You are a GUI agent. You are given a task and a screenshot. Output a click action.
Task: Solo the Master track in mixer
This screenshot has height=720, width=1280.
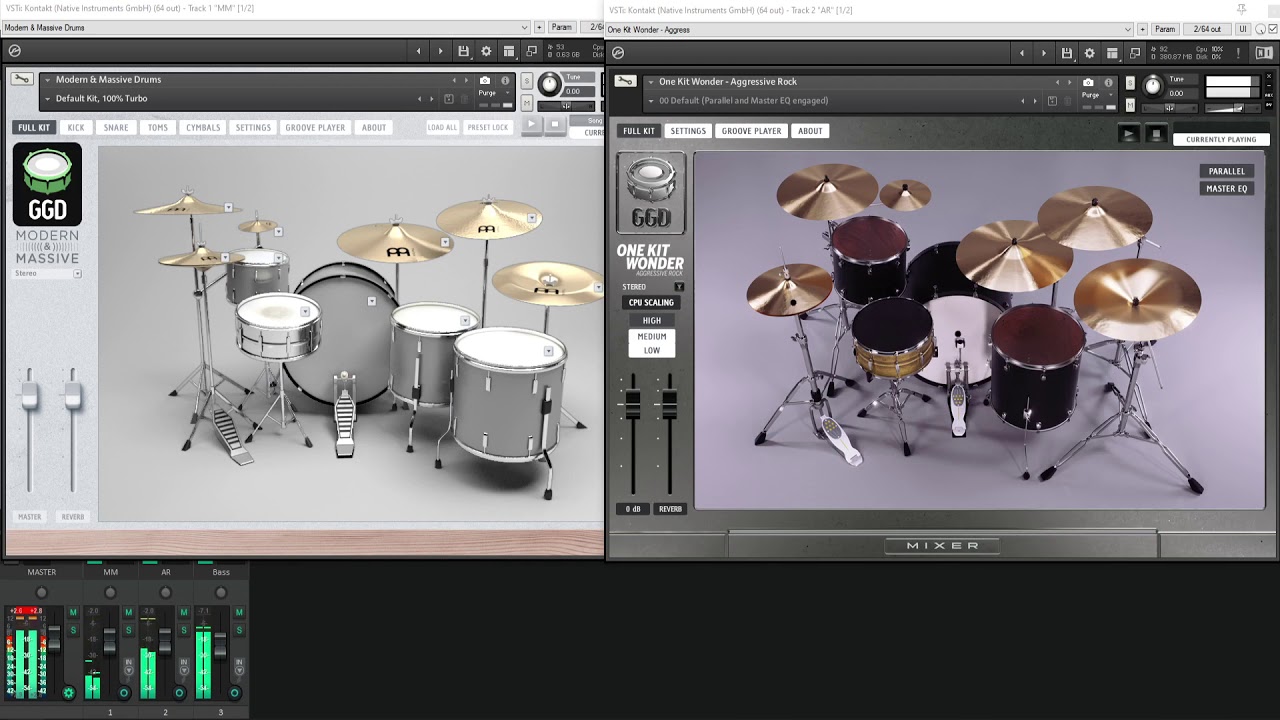tap(73, 629)
